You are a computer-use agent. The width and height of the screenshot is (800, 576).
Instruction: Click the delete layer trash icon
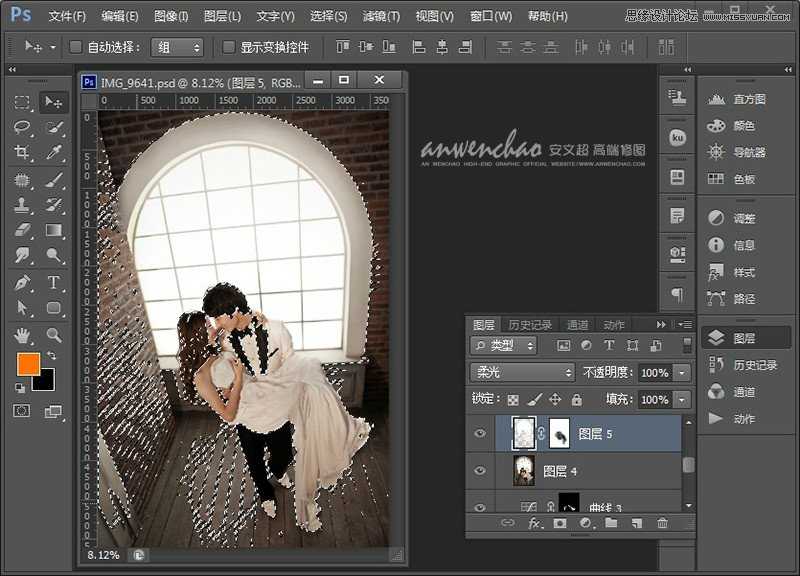click(662, 523)
